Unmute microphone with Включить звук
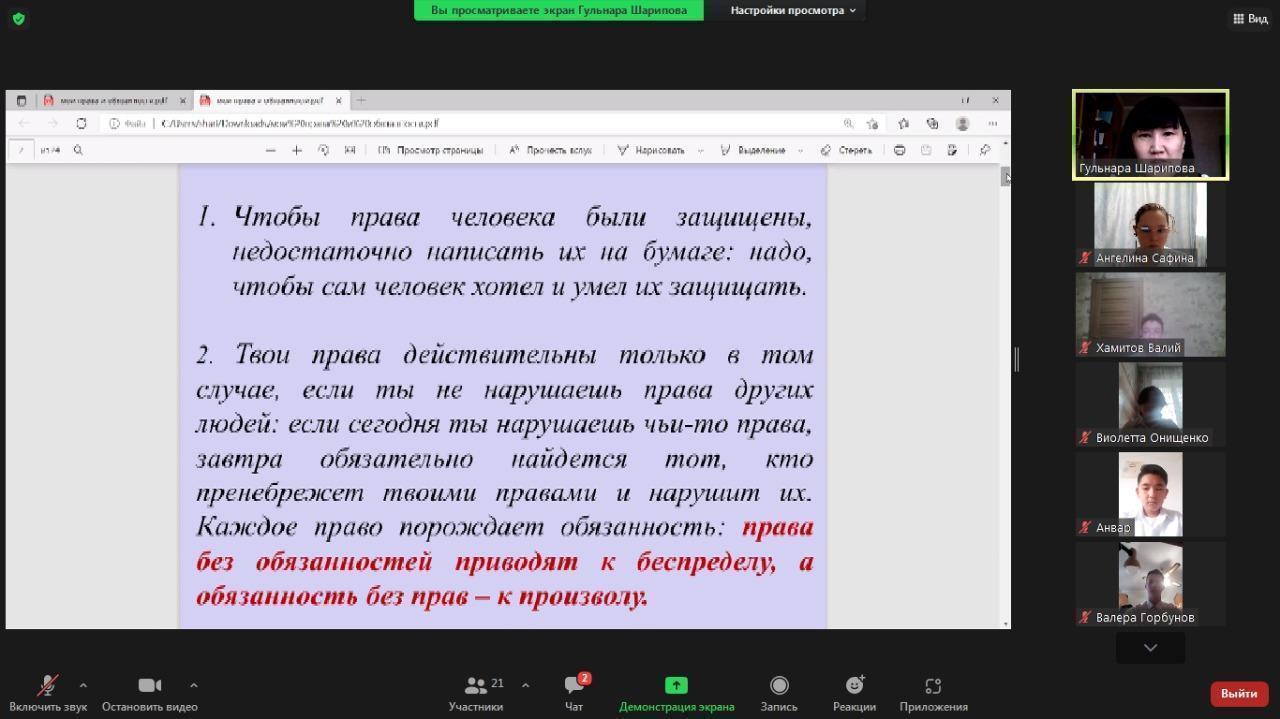 (48, 693)
